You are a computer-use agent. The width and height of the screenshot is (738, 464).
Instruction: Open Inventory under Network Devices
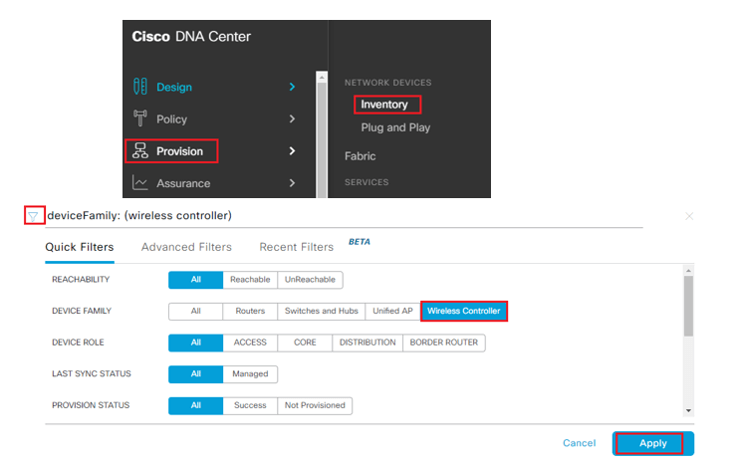pos(384,104)
